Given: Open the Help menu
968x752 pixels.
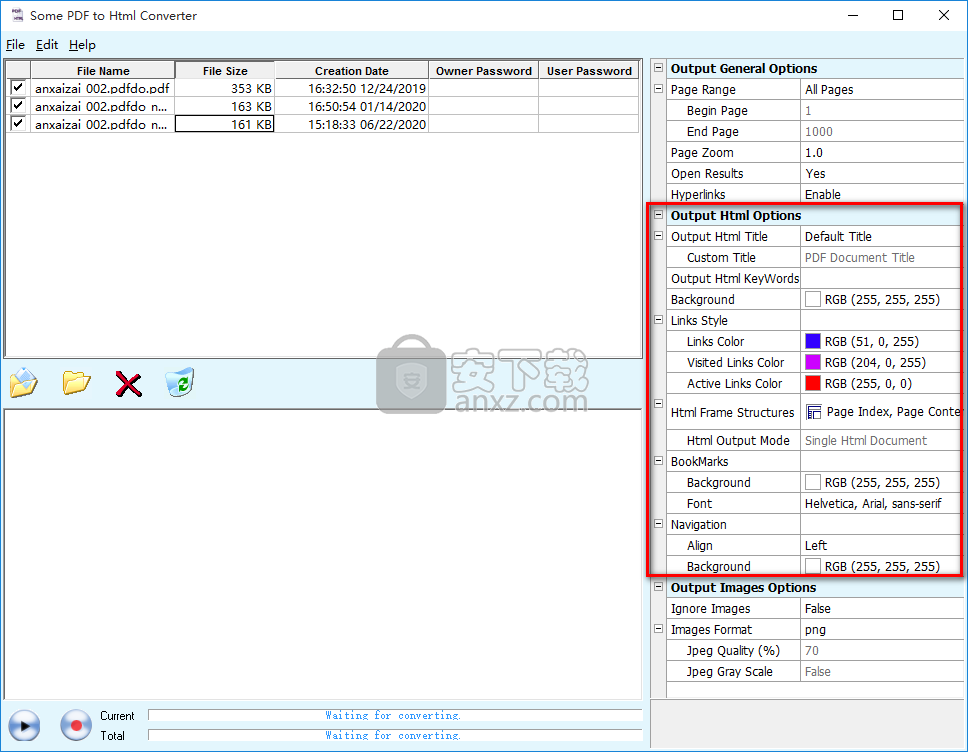Looking at the screenshot, I should click(x=82, y=44).
